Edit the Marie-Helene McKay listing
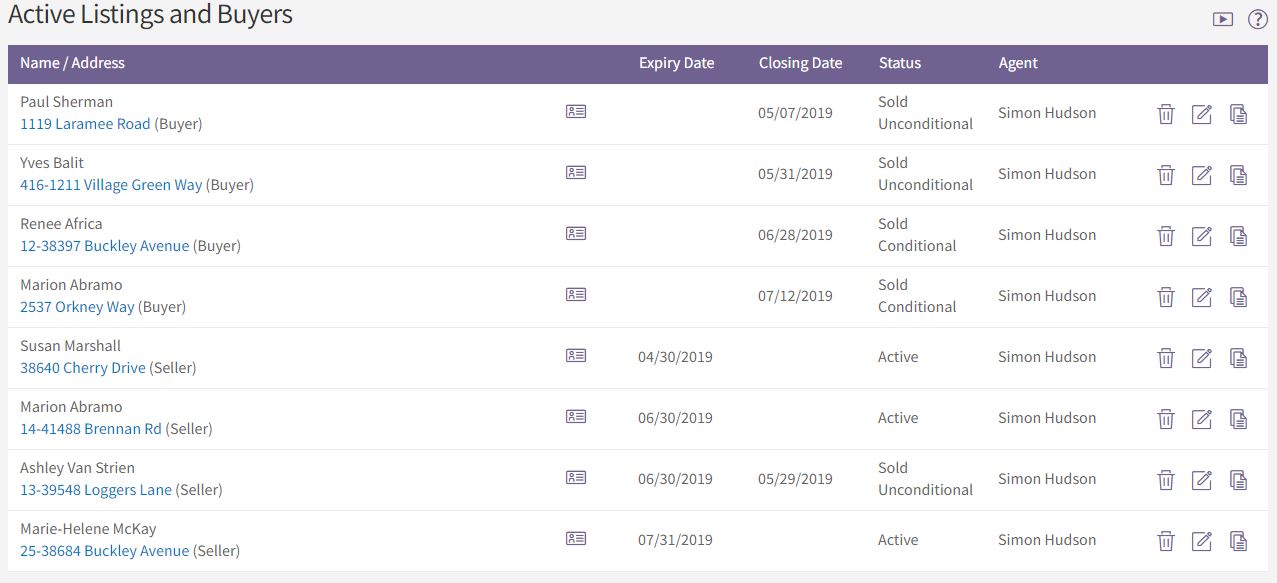This screenshot has height=583, width=1277. pos(1202,541)
